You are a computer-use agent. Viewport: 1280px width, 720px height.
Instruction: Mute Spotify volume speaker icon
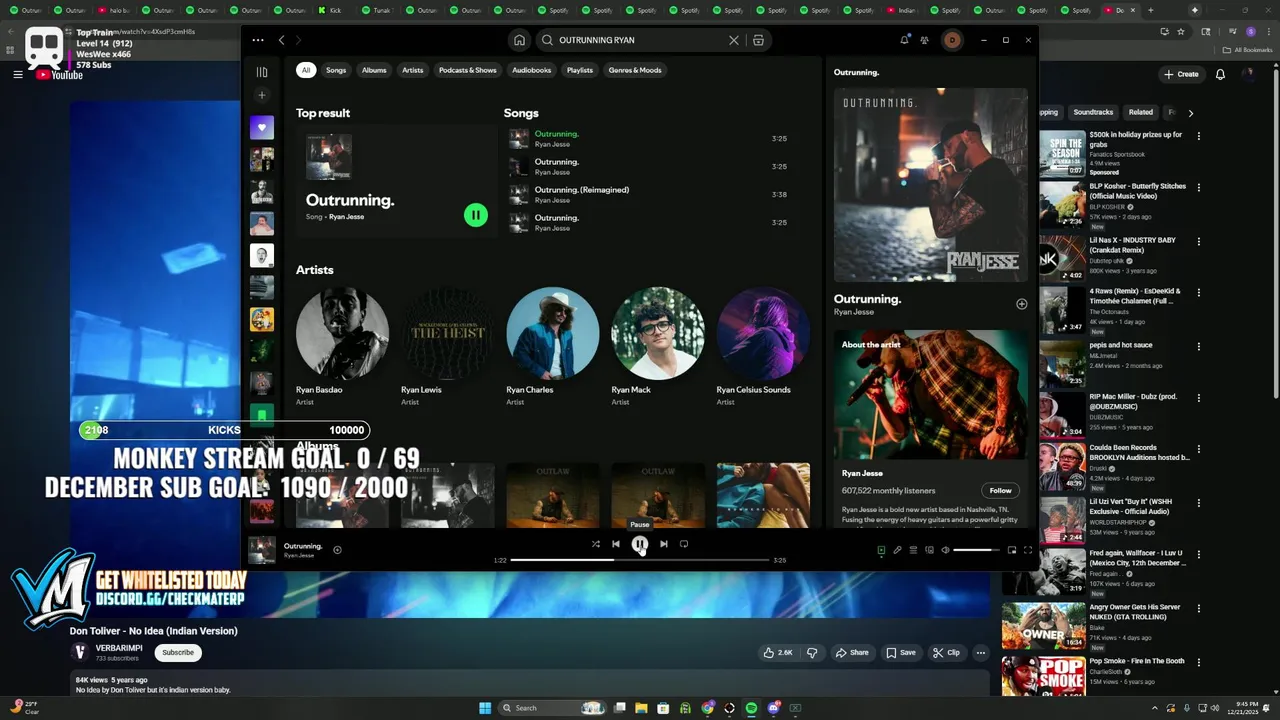point(945,550)
